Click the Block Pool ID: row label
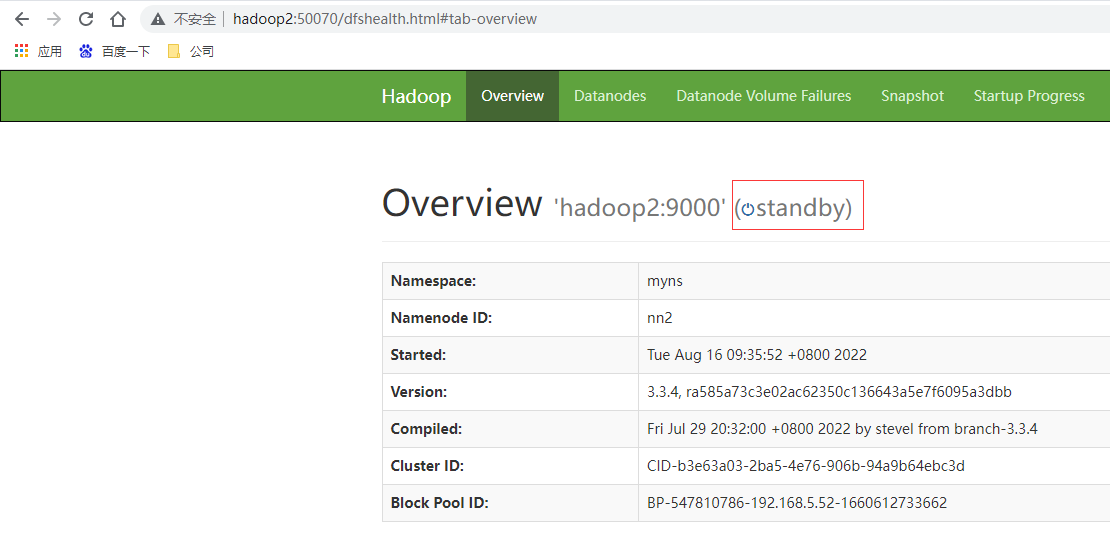 pyautogui.click(x=440, y=503)
